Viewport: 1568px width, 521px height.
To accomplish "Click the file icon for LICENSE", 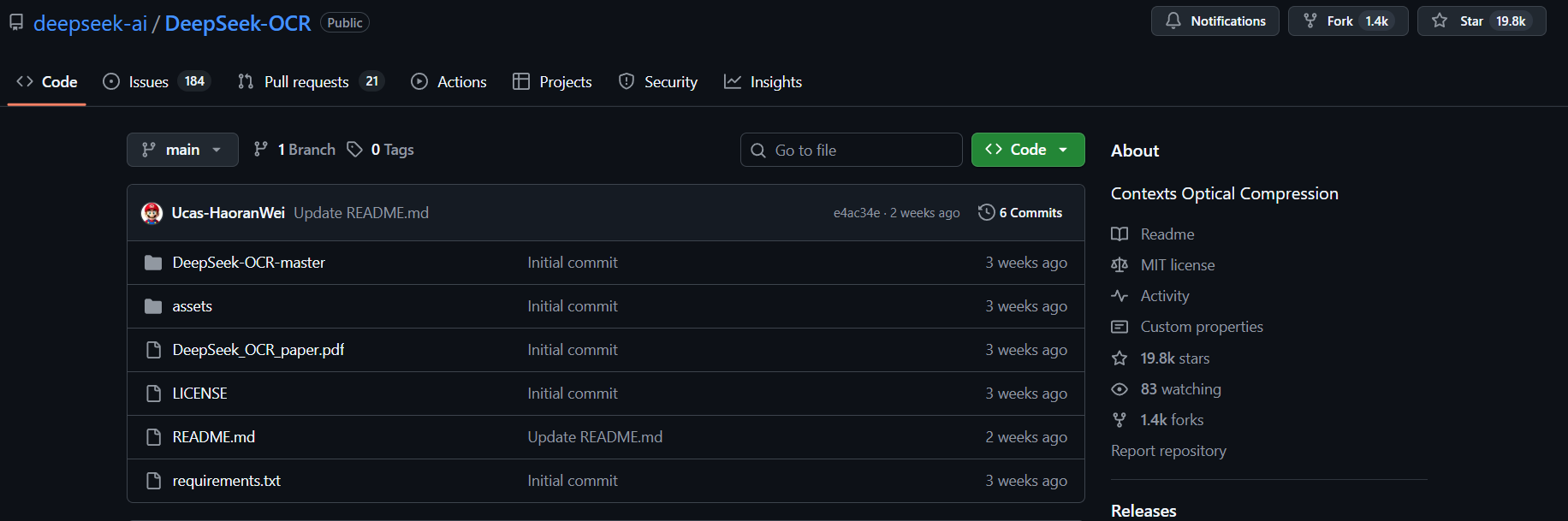I will [153, 394].
